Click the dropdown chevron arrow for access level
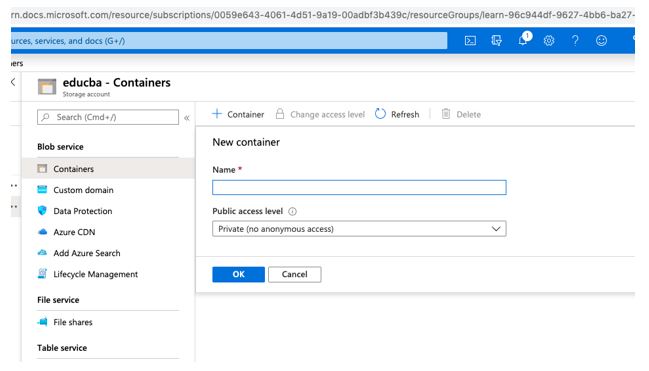The width and height of the screenshot is (649, 371). (x=496, y=229)
